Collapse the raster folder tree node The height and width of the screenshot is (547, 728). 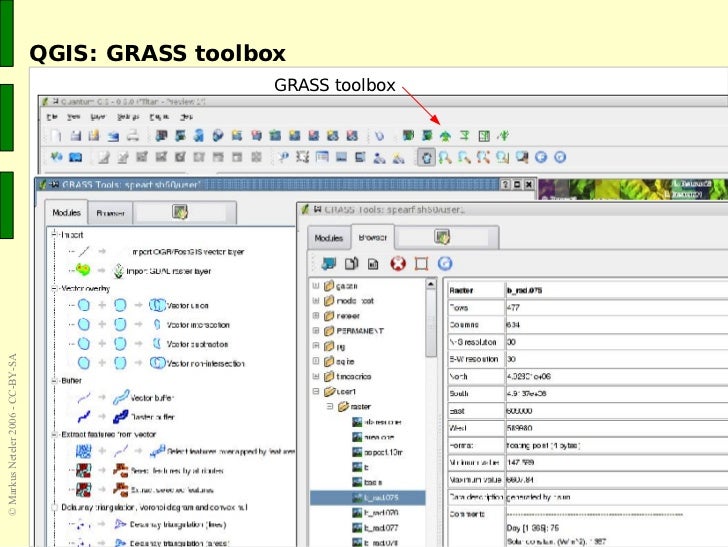(330, 406)
